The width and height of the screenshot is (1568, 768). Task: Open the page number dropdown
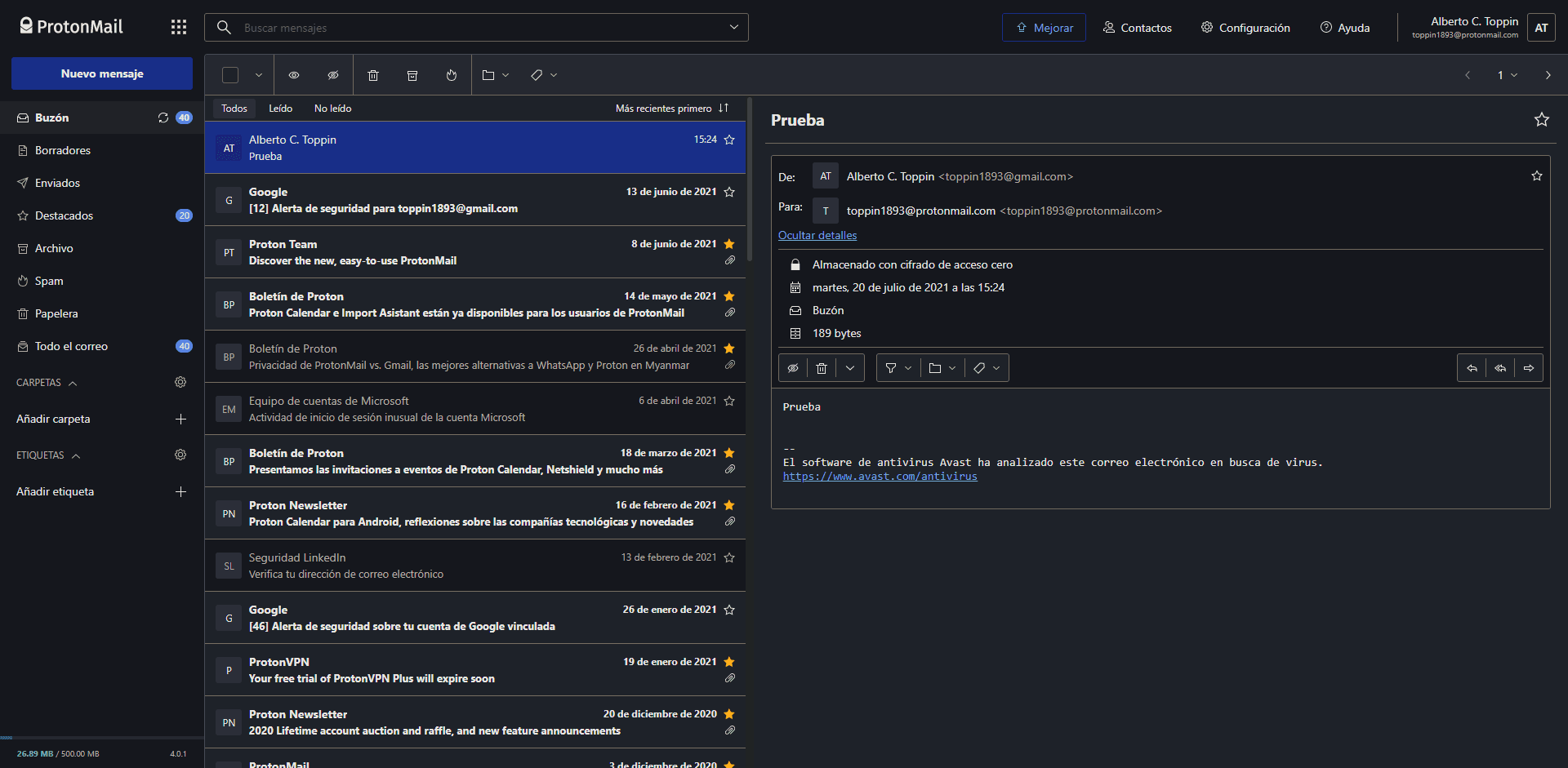[x=1507, y=75]
